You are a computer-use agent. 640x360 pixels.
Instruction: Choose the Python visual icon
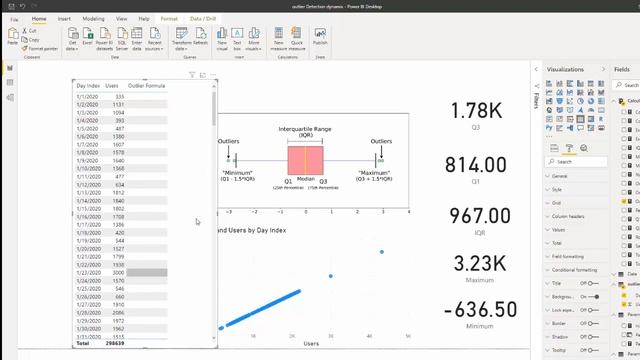click(549, 128)
